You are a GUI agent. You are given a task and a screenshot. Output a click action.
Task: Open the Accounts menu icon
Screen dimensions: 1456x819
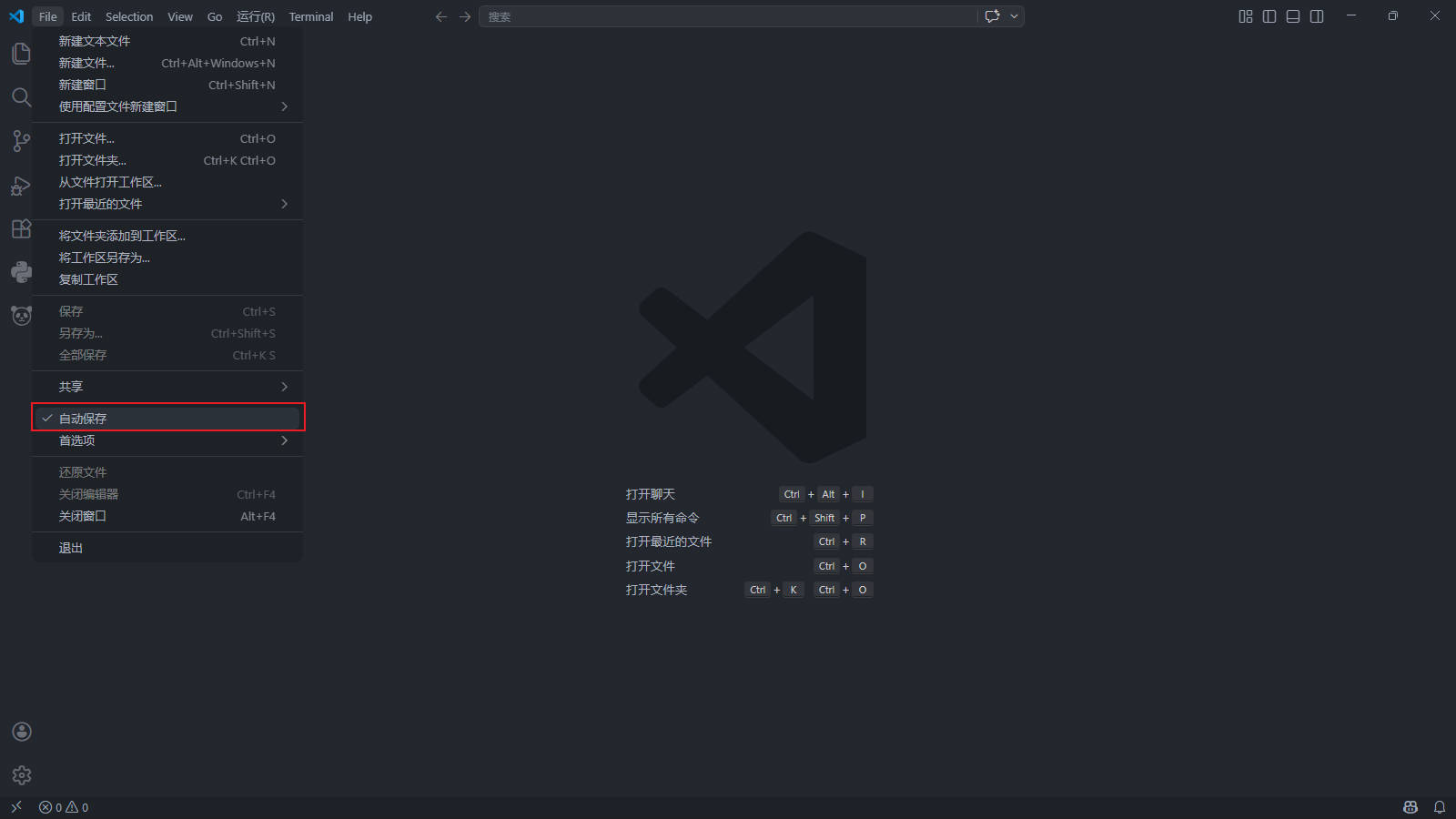point(22,732)
